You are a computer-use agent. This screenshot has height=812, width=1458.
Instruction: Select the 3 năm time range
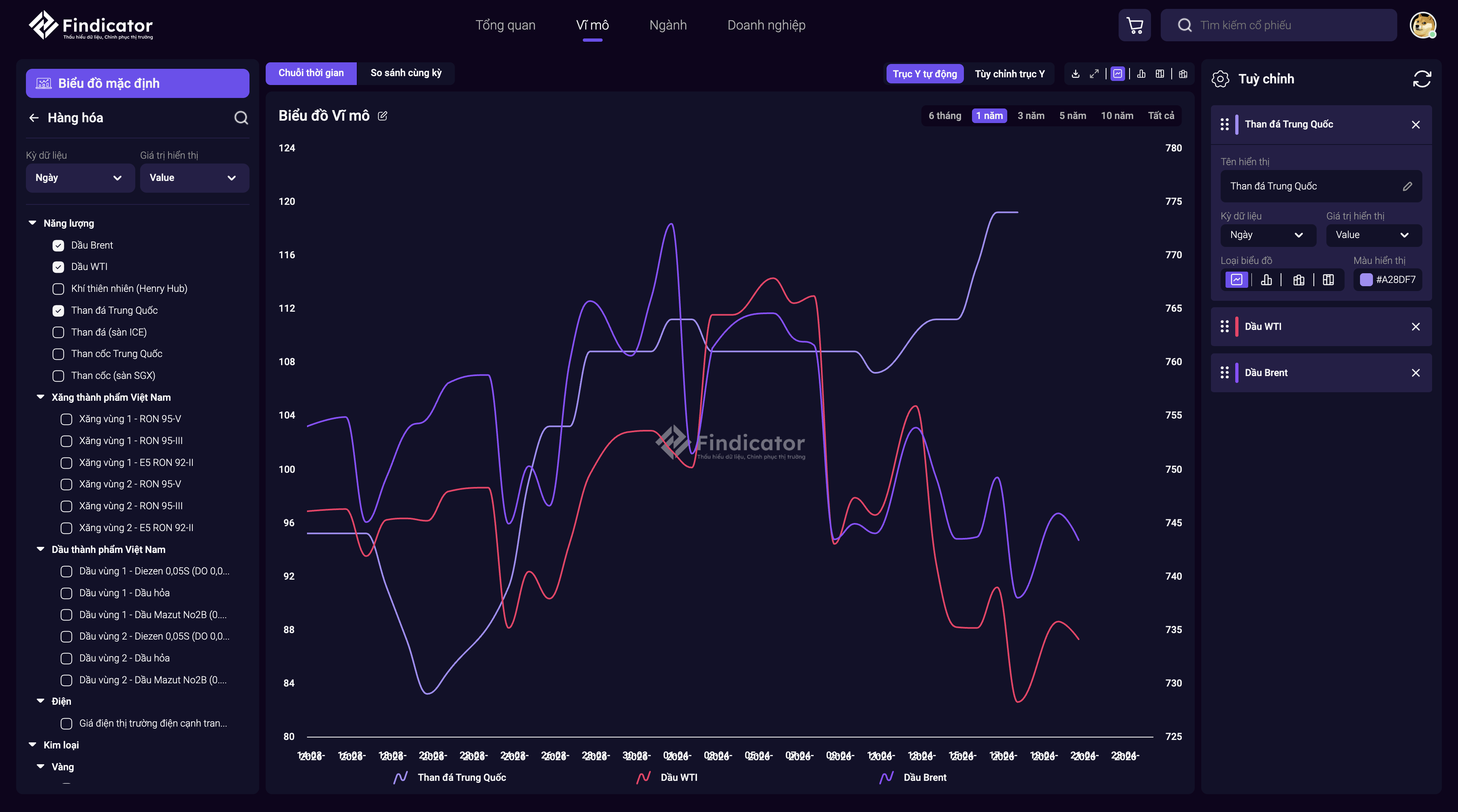(x=1031, y=115)
